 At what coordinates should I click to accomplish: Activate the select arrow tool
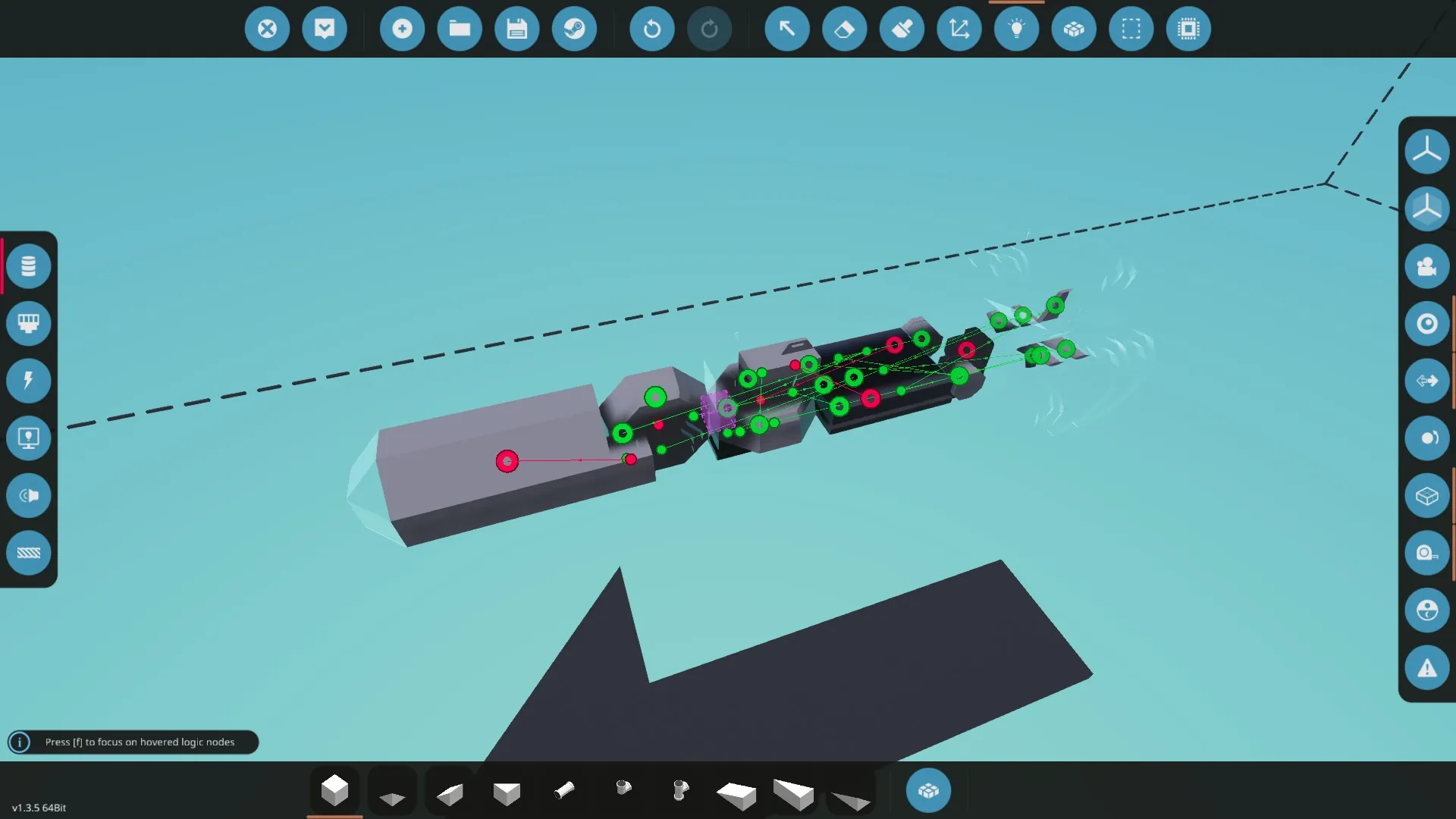click(x=786, y=29)
